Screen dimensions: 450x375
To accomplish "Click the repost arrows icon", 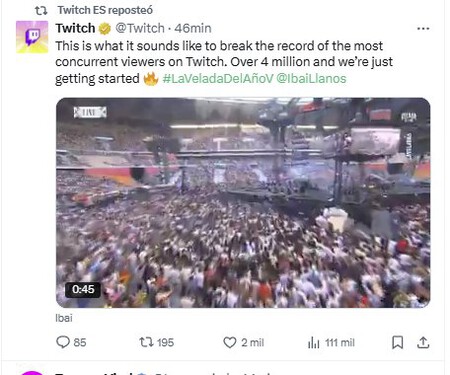I will (x=146, y=342).
